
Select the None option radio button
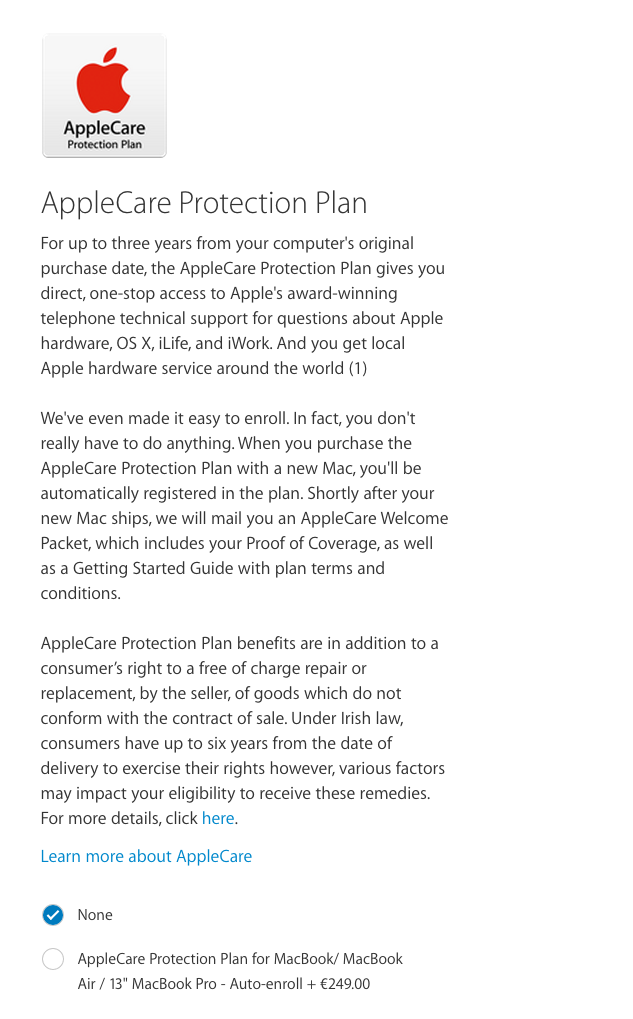pos(53,915)
